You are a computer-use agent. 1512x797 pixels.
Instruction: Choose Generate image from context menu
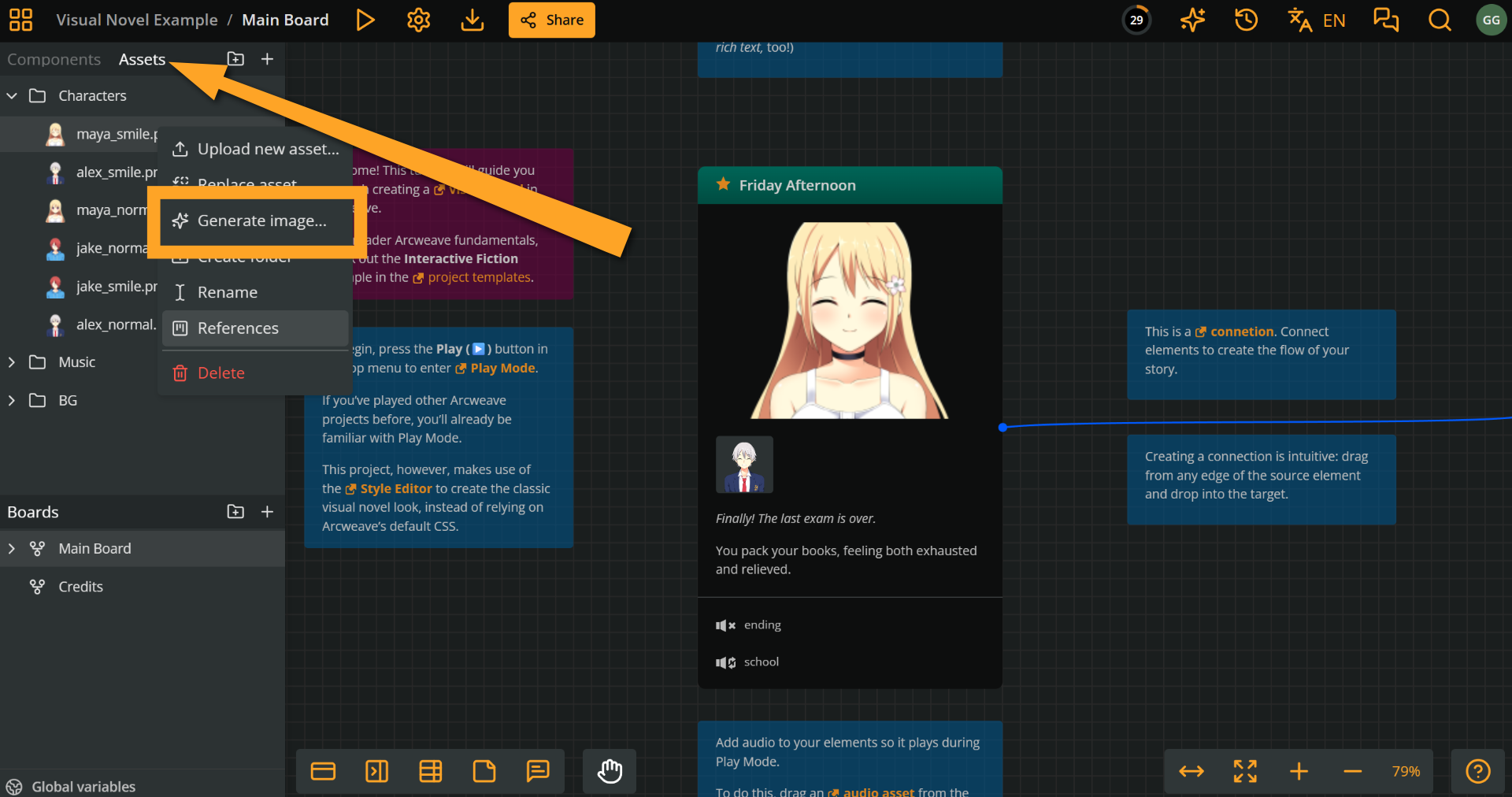tap(255, 221)
